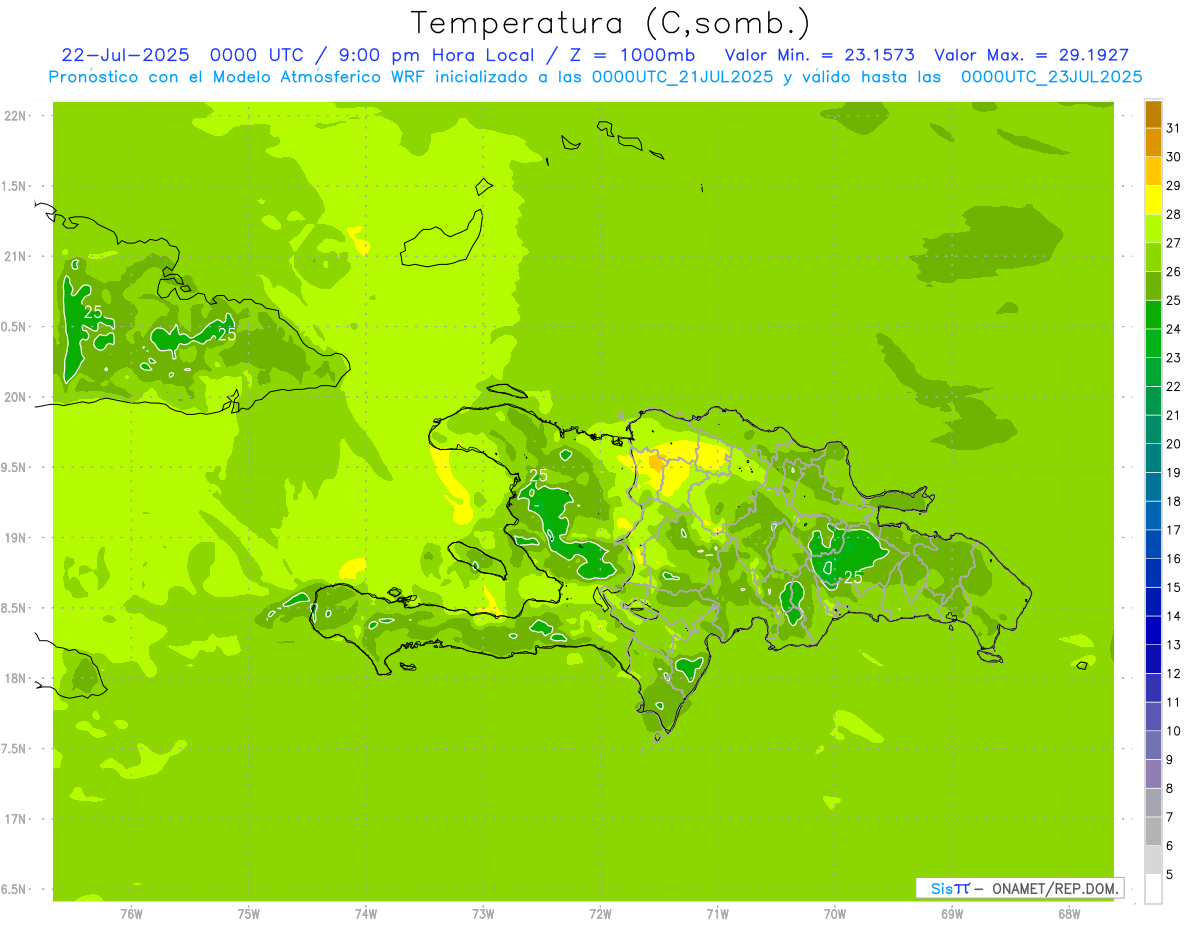1200x927 pixels.
Task: Click the legend value label 31
Action: (1174, 128)
